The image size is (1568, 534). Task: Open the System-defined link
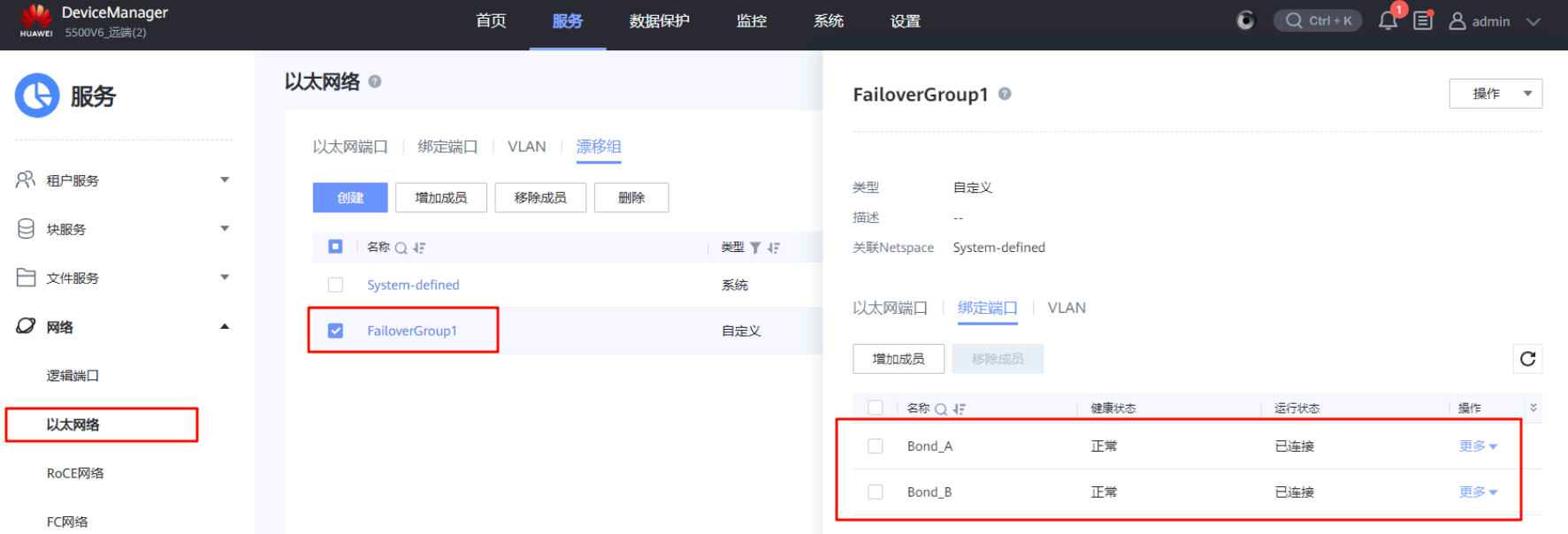[413, 285]
